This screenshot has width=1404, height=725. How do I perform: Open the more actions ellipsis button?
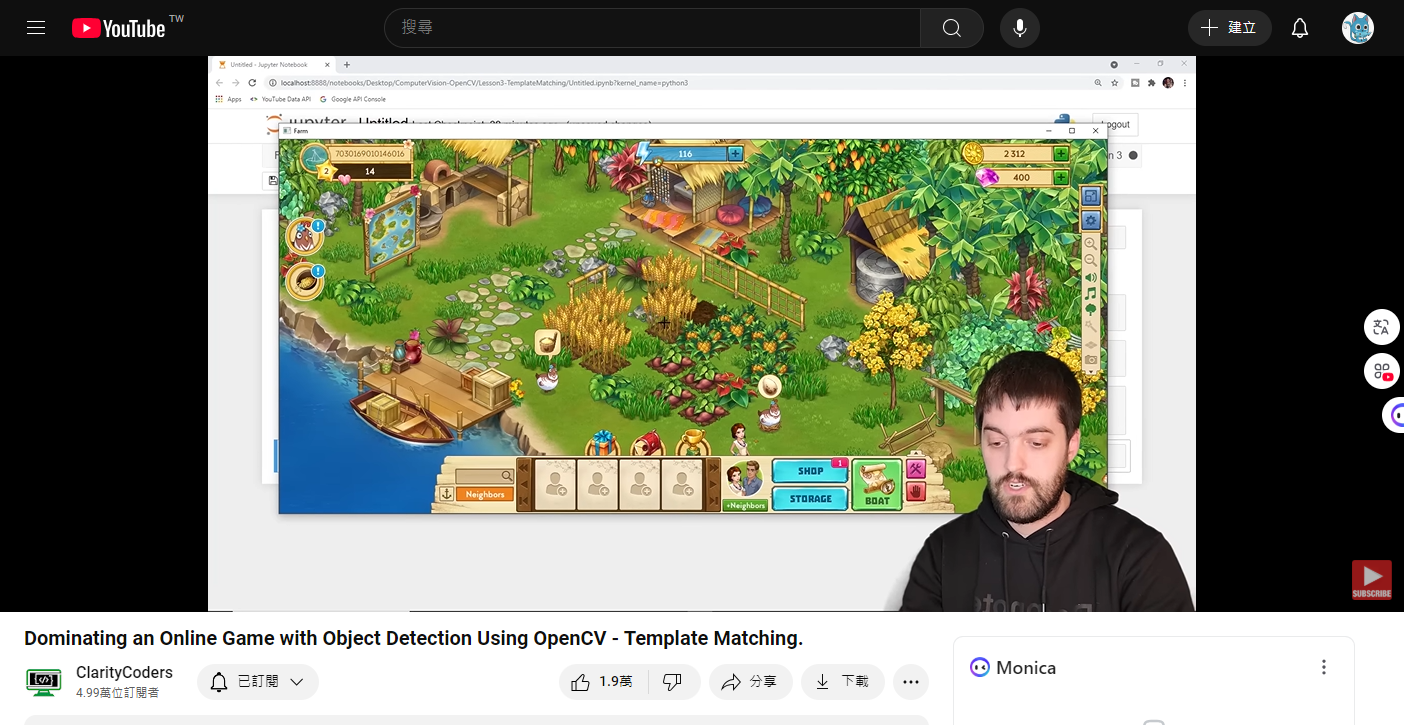pos(910,682)
